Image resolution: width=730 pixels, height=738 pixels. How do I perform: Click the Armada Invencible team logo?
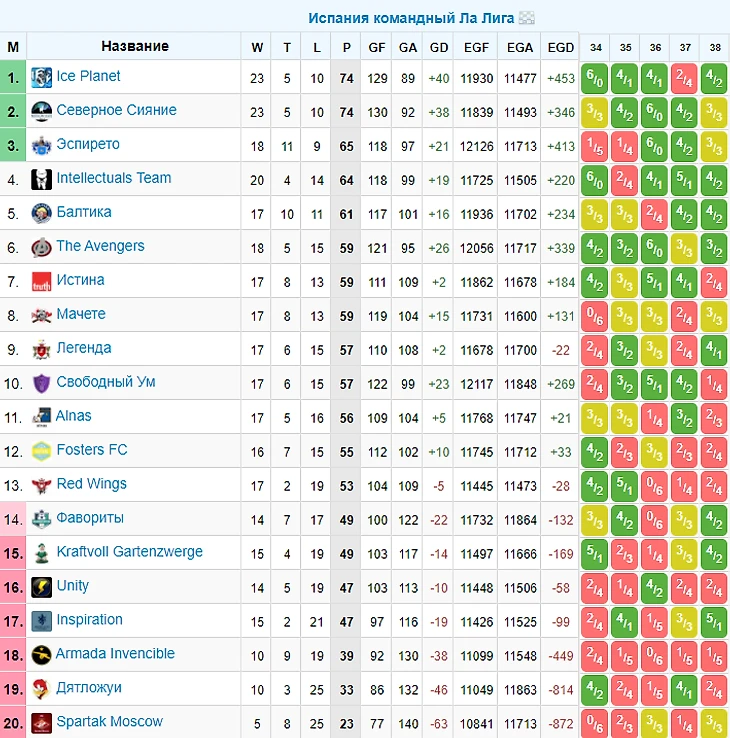[41, 655]
